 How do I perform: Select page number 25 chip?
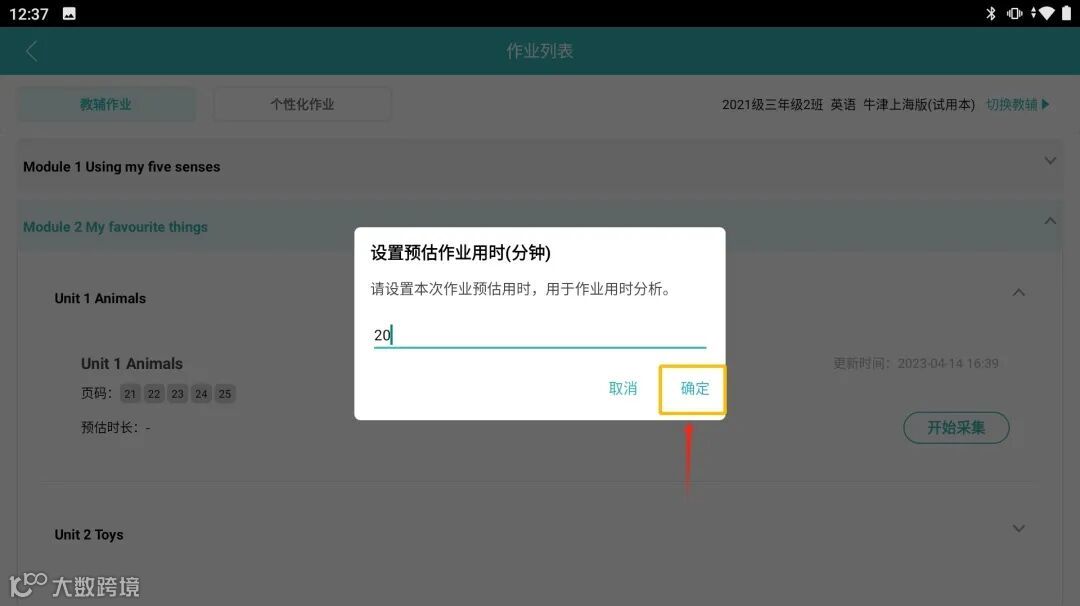point(225,394)
